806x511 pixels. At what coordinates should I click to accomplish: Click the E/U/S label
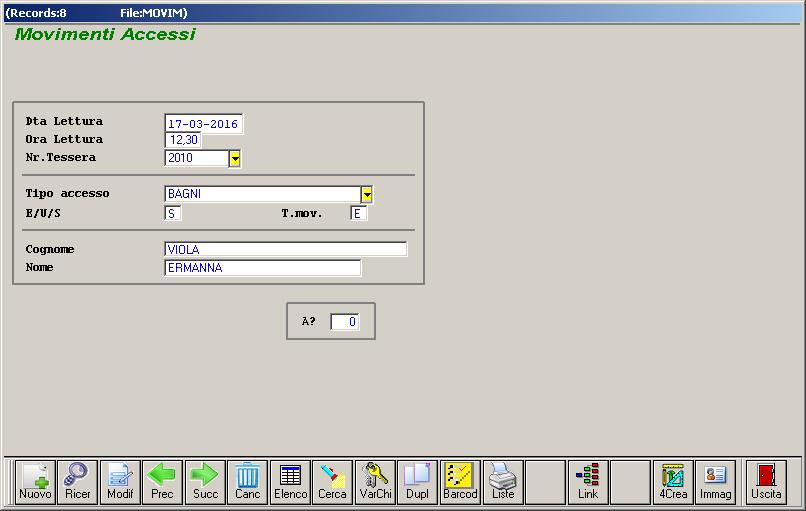point(43,213)
